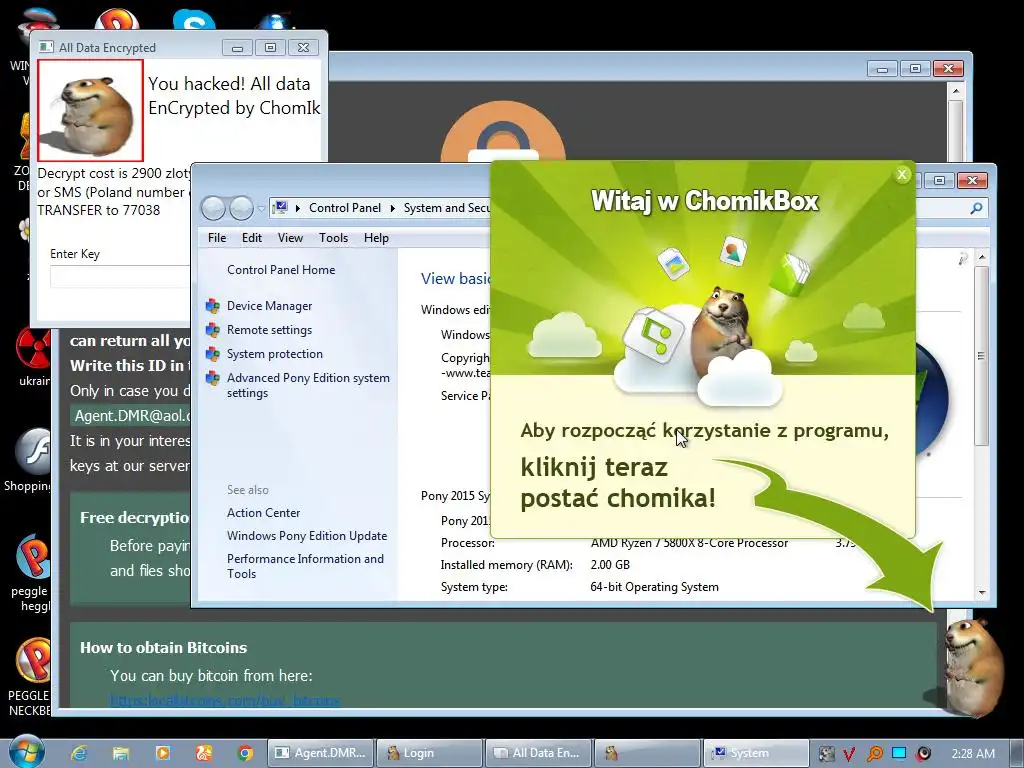Click the unlabeled hamster taskbar button

click(x=647, y=753)
